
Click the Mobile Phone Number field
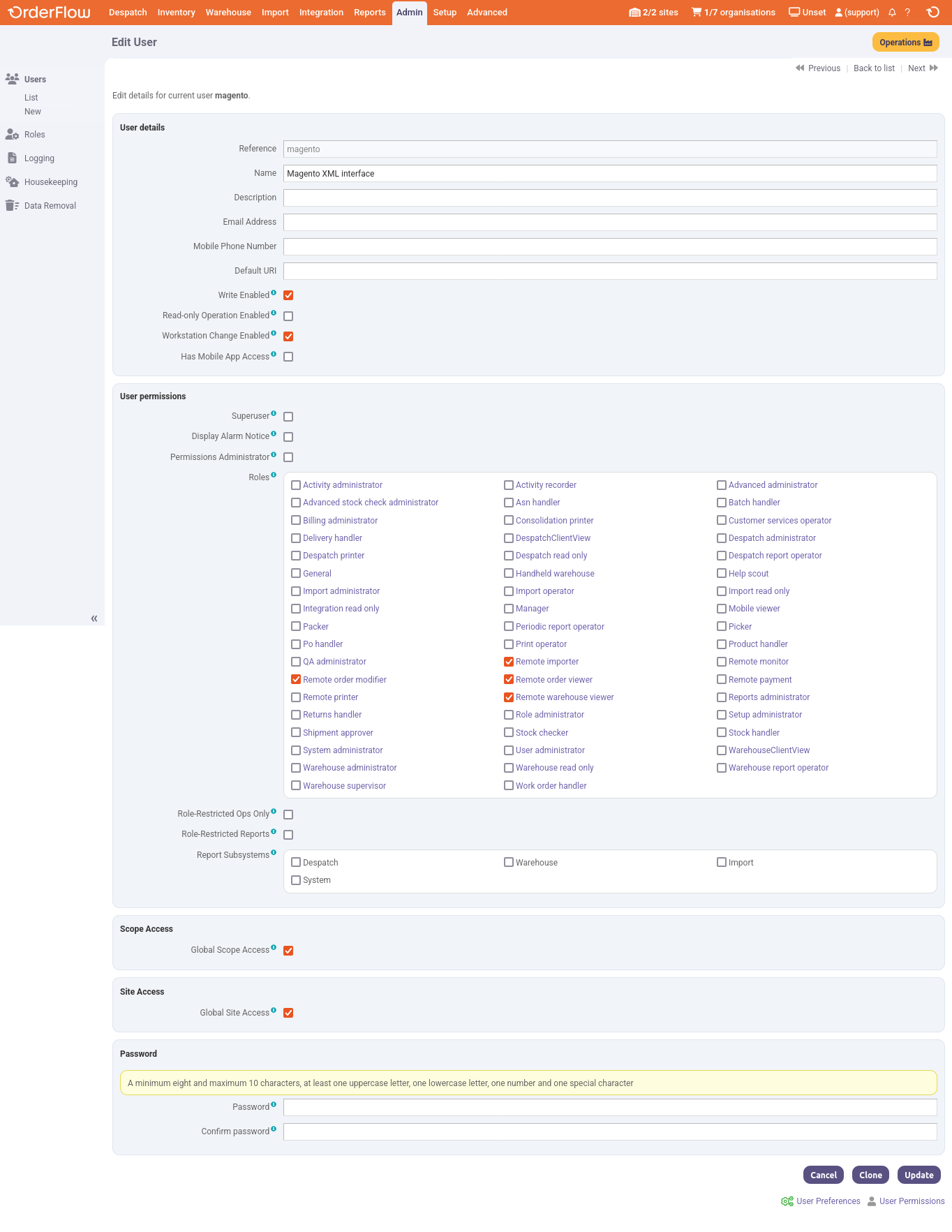pyautogui.click(x=610, y=246)
